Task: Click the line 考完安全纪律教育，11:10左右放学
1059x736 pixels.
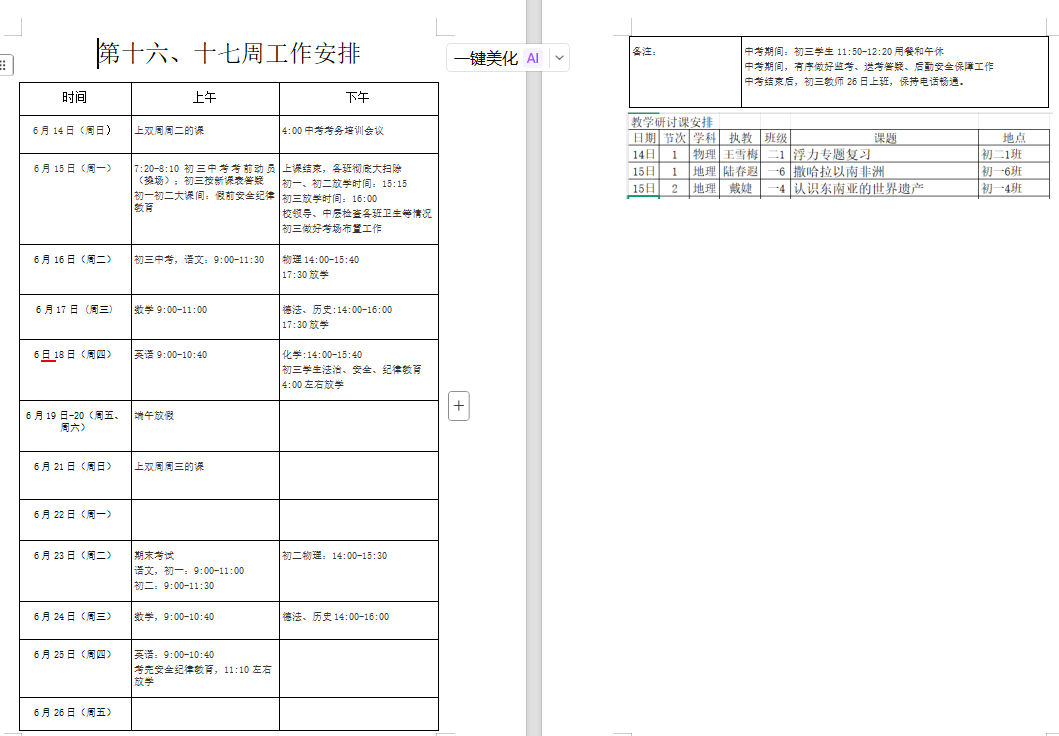Action: (x=203, y=675)
